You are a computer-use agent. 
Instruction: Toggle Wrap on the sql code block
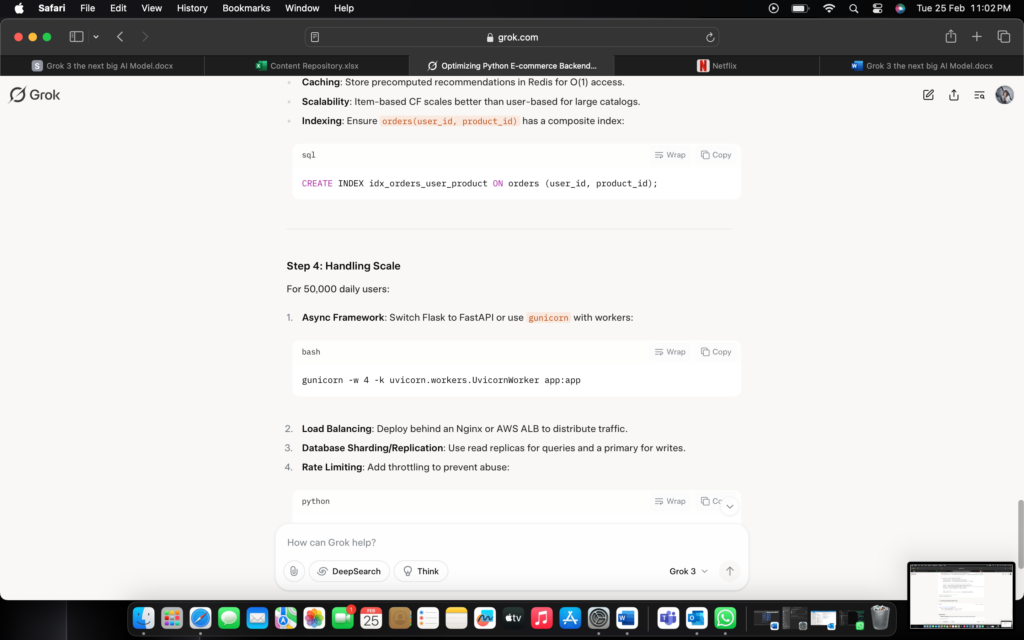670,155
